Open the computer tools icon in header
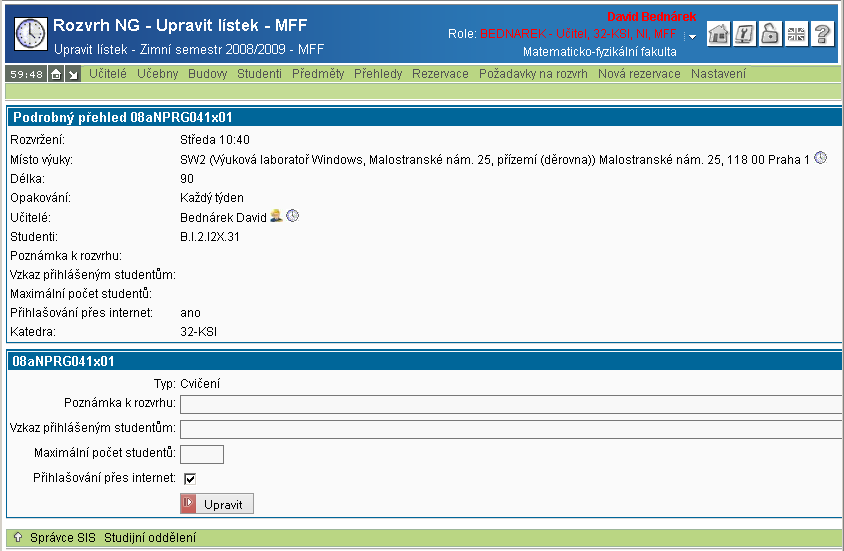 (x=744, y=34)
